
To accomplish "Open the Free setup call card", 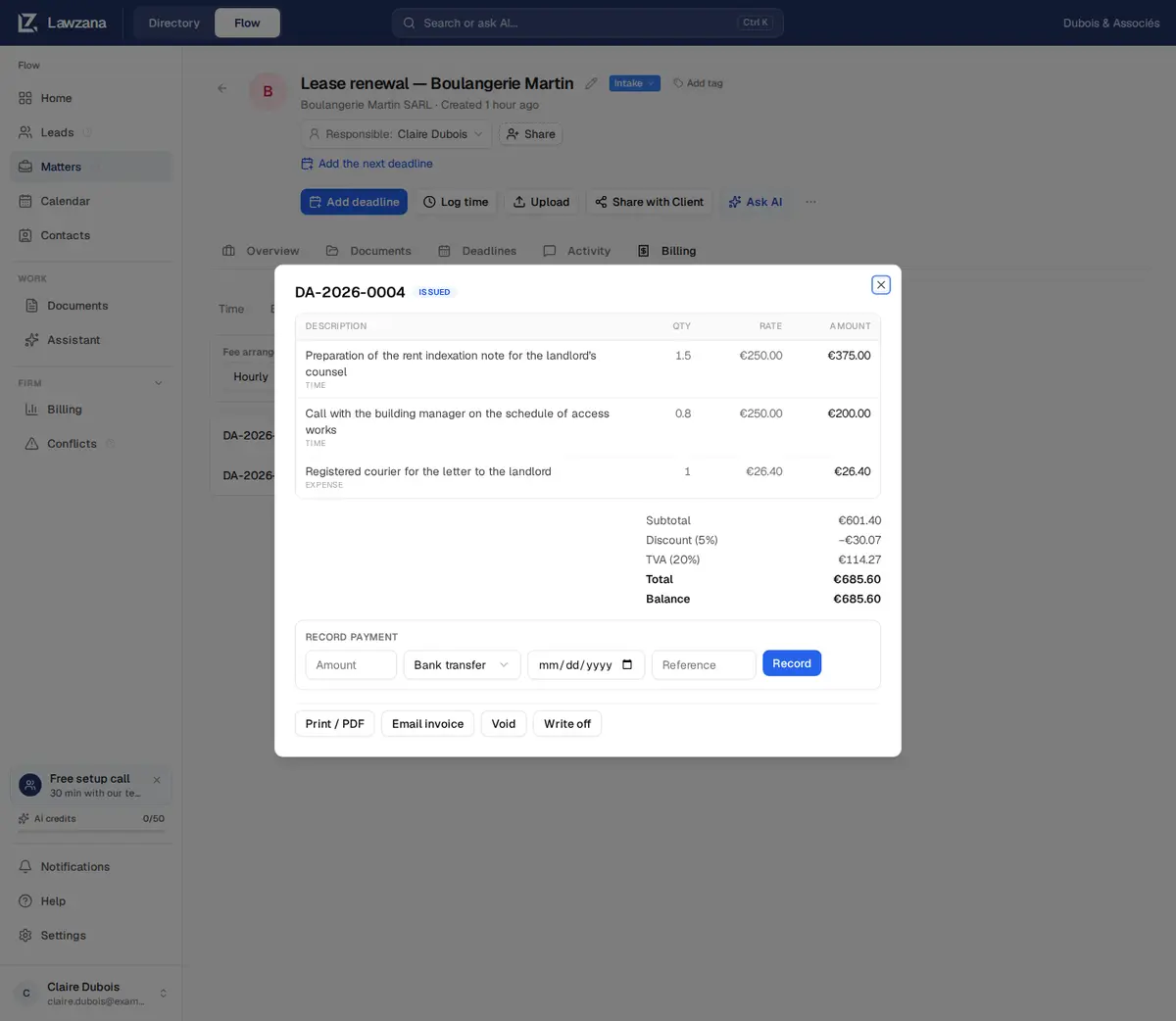I will point(90,786).
